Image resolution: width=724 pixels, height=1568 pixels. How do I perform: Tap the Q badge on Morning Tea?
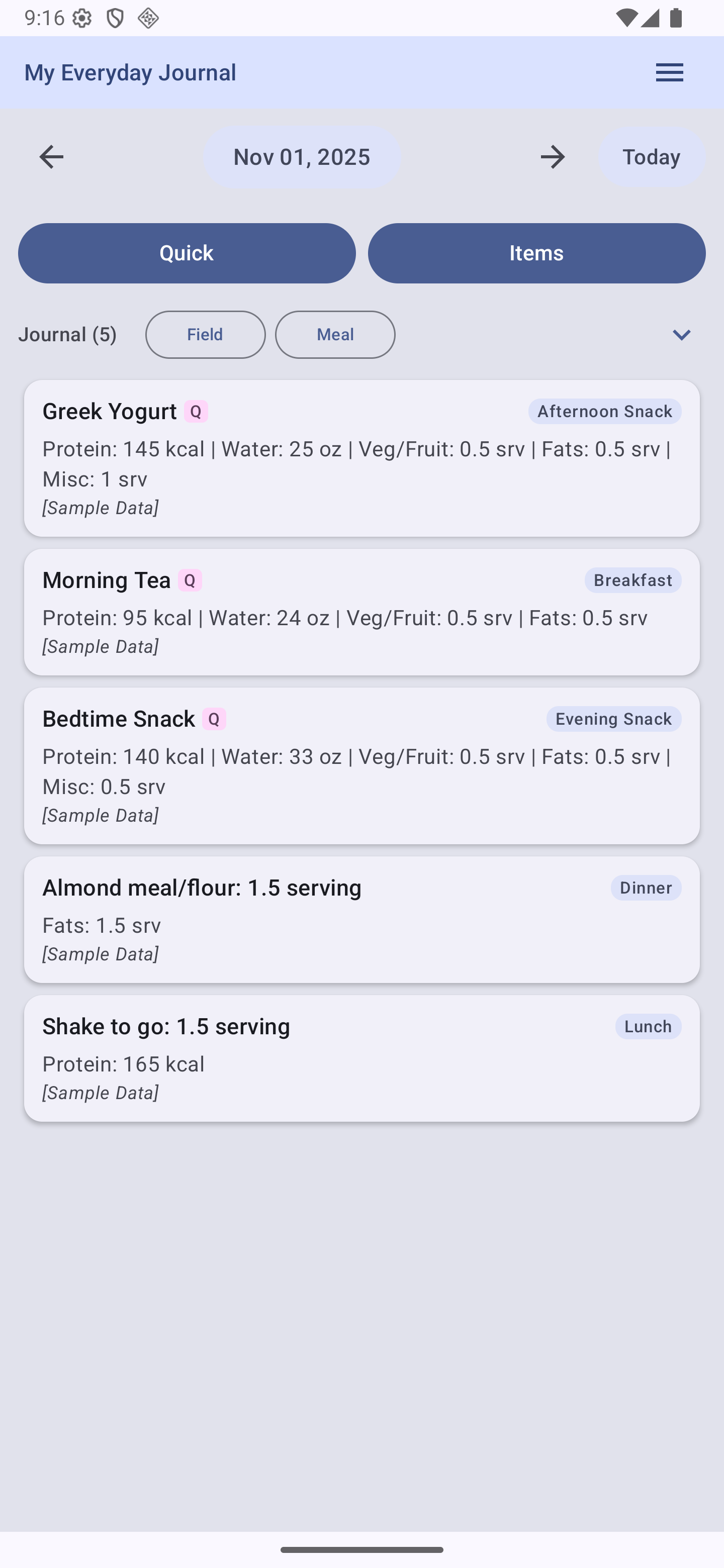click(x=190, y=580)
